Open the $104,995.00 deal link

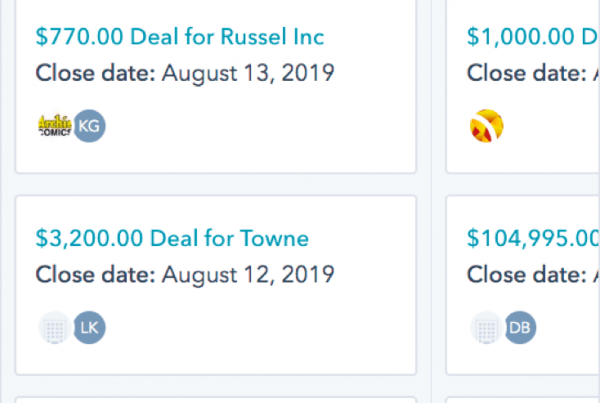[x=532, y=238]
